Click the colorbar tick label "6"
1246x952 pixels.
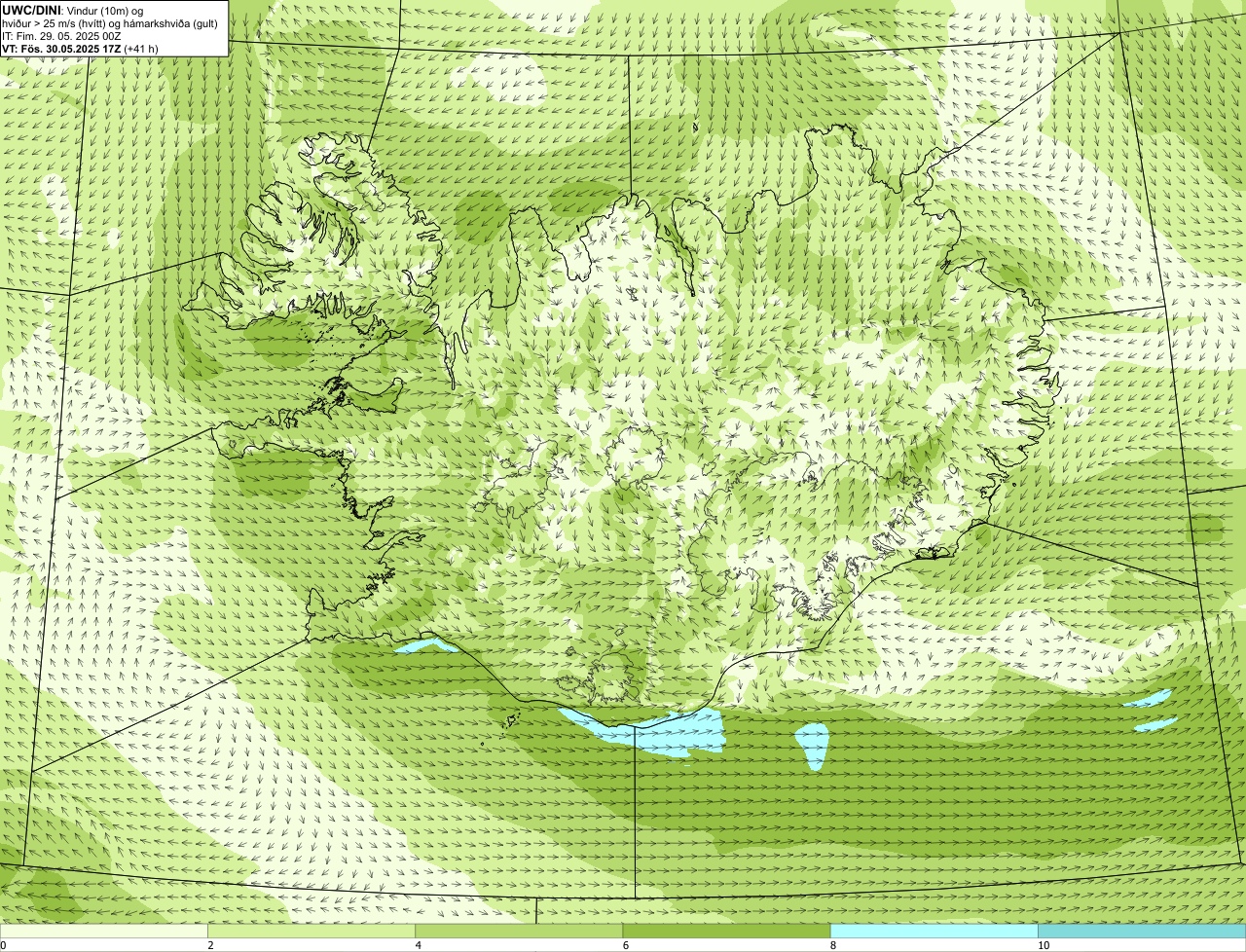pyautogui.click(x=625, y=945)
